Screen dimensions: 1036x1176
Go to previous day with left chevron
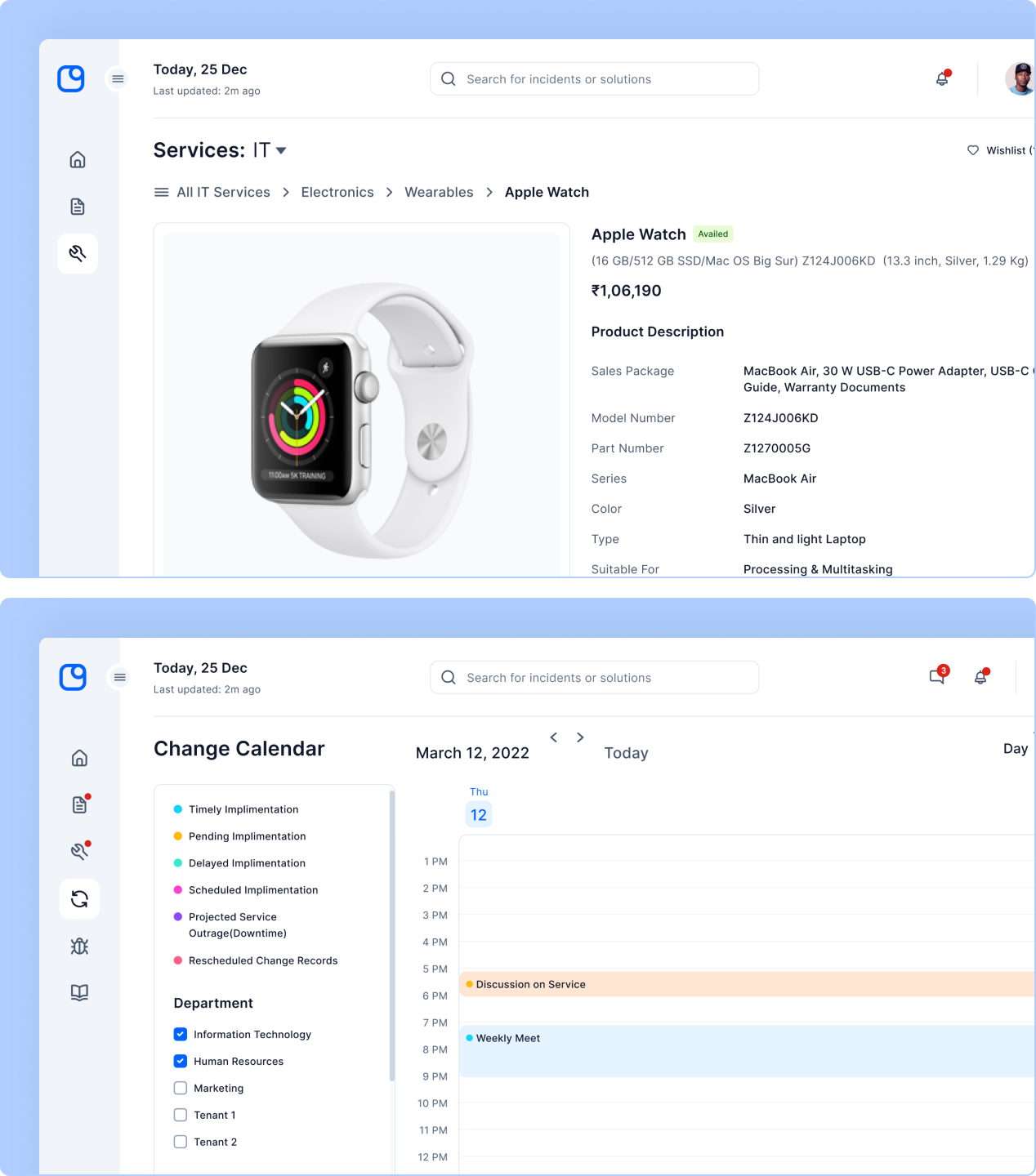tap(554, 737)
